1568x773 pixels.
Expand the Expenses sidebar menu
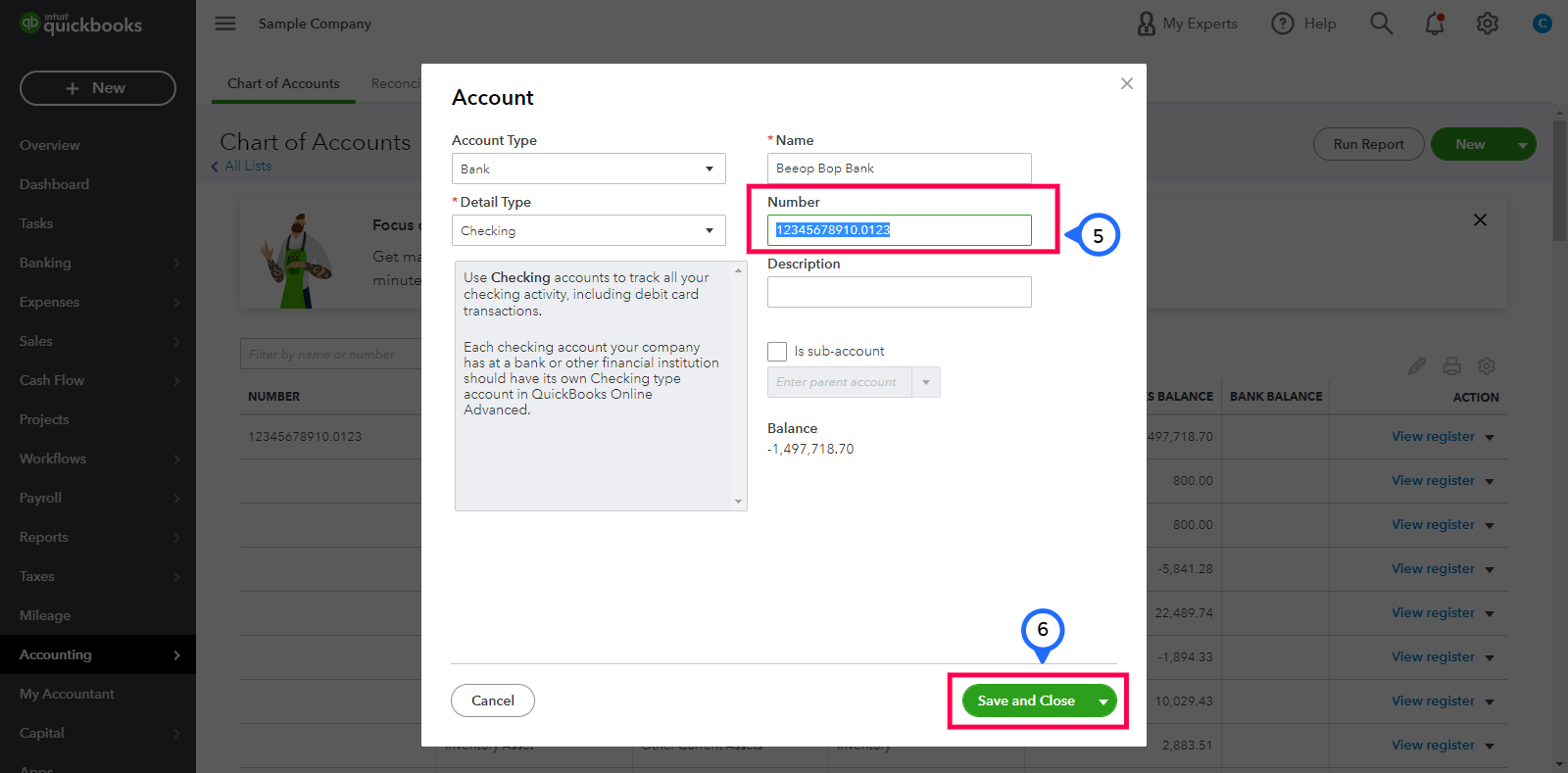click(x=98, y=302)
